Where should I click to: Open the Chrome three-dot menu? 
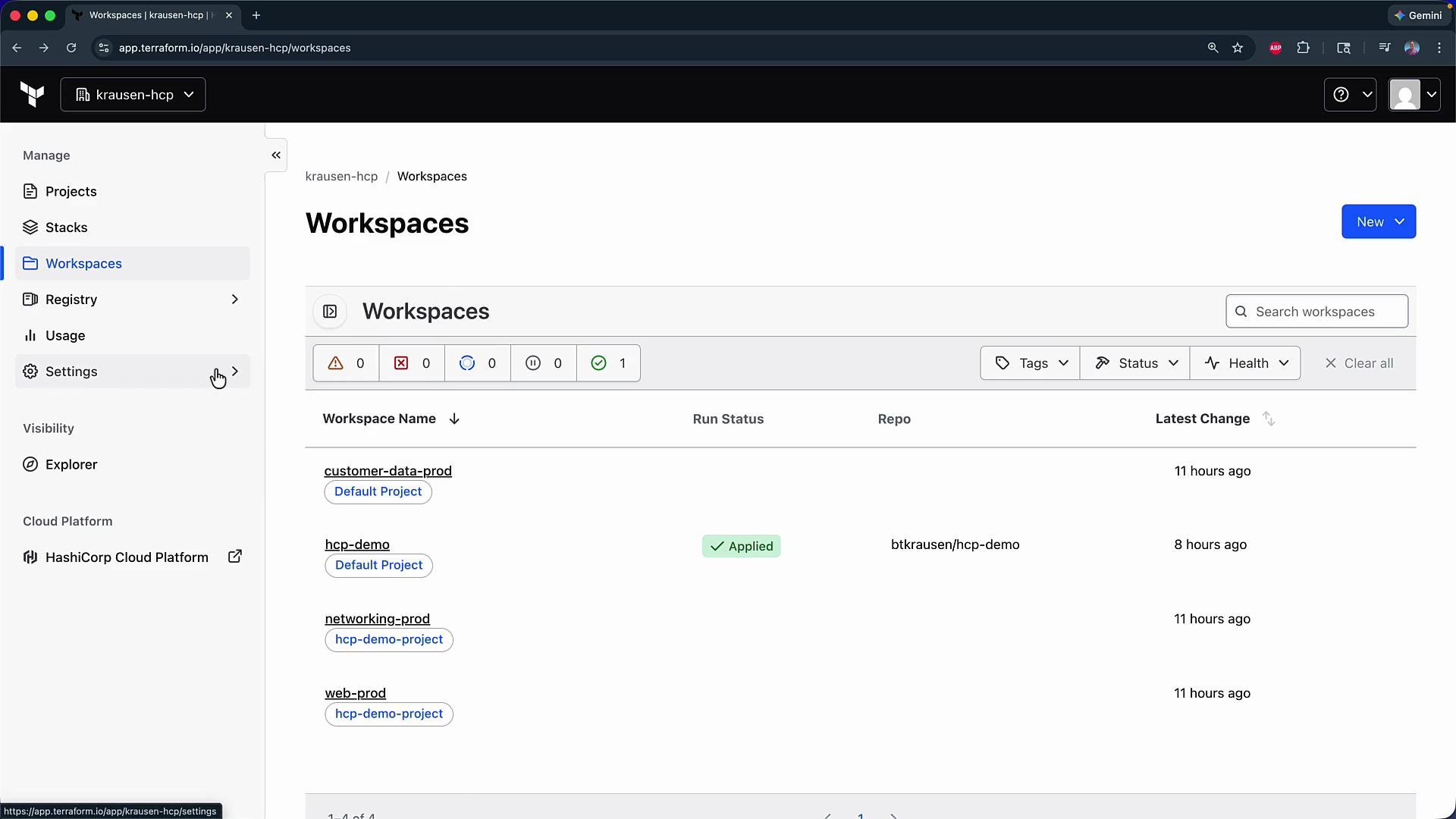1439,48
